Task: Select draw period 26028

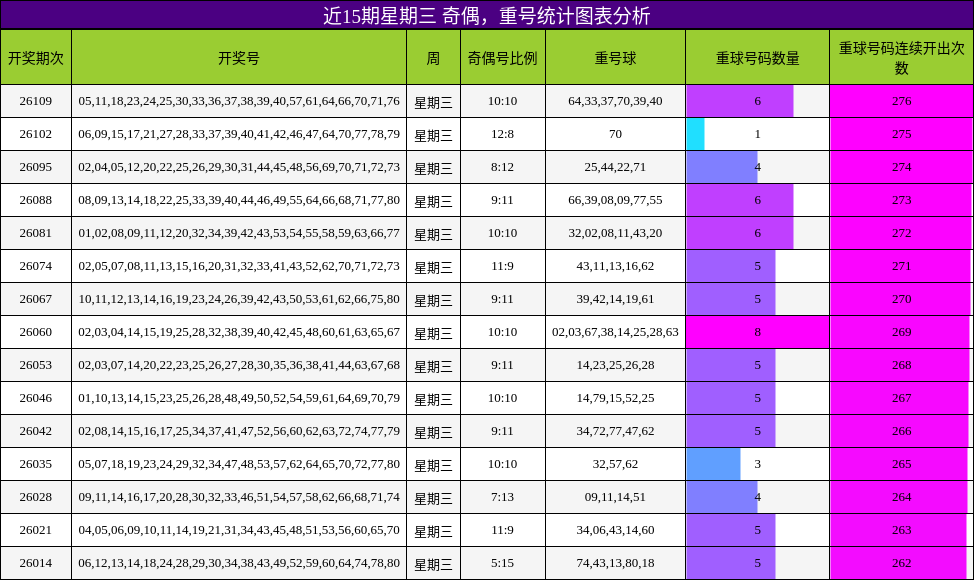Action: [x=36, y=496]
